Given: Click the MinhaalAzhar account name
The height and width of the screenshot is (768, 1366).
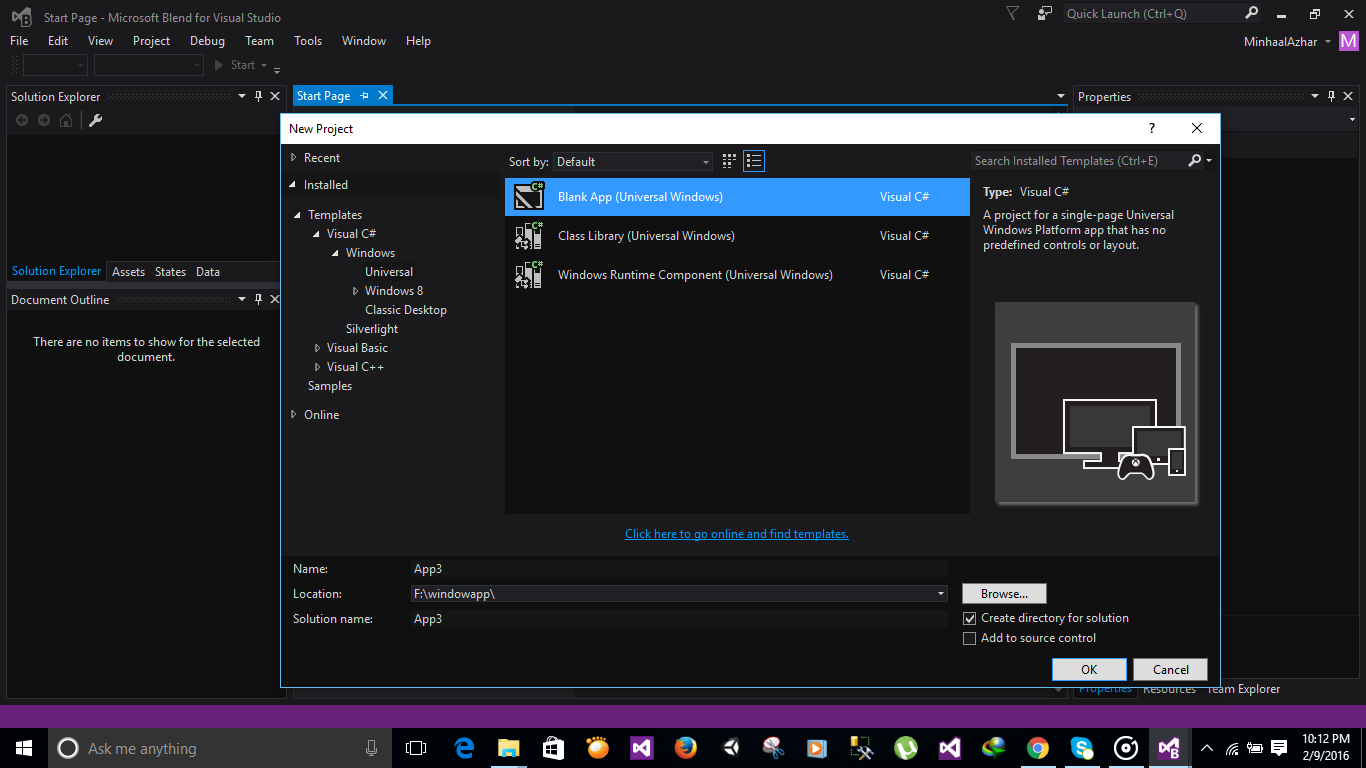Looking at the screenshot, I should (x=1281, y=42).
